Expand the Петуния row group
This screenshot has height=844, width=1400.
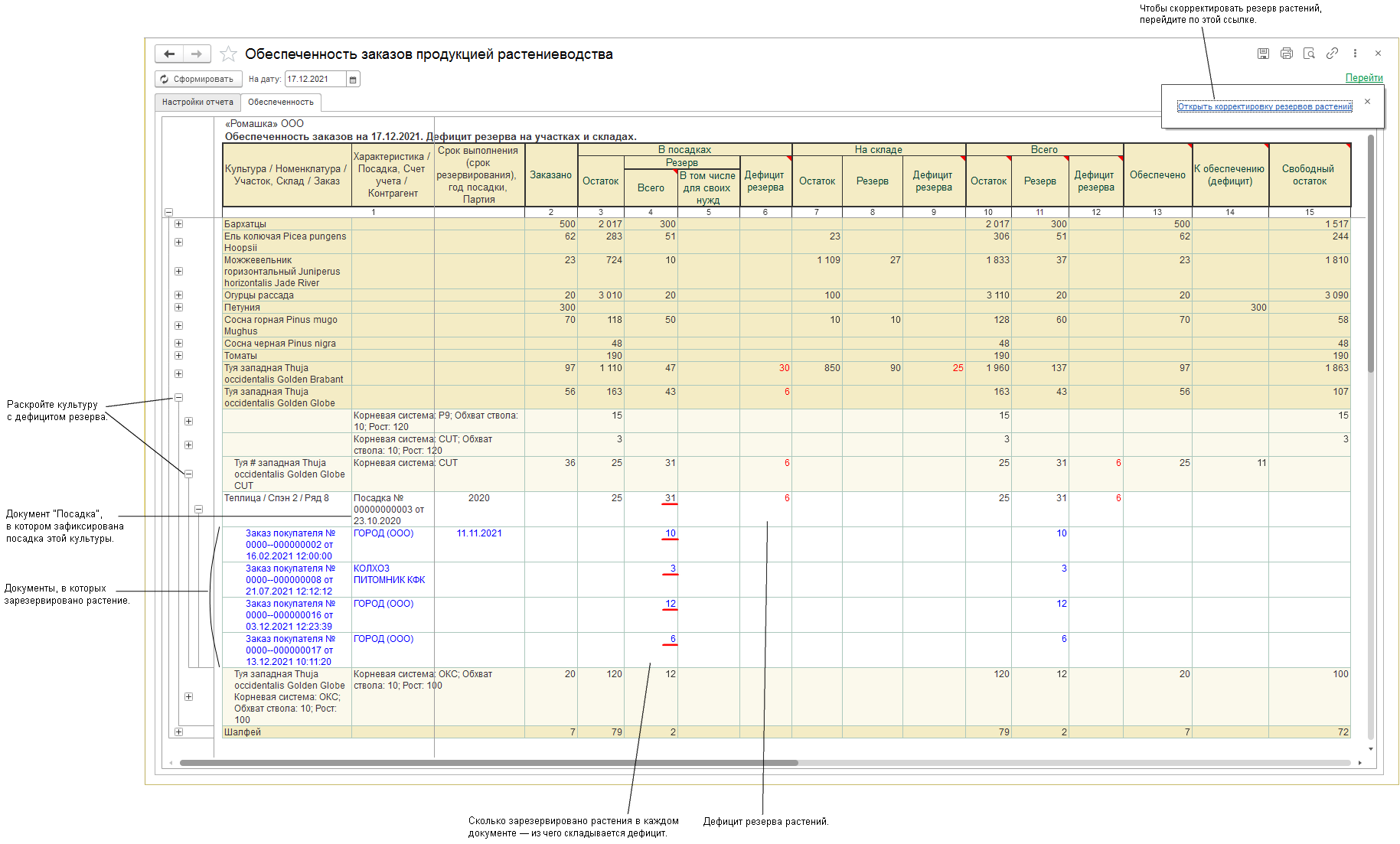point(178,308)
